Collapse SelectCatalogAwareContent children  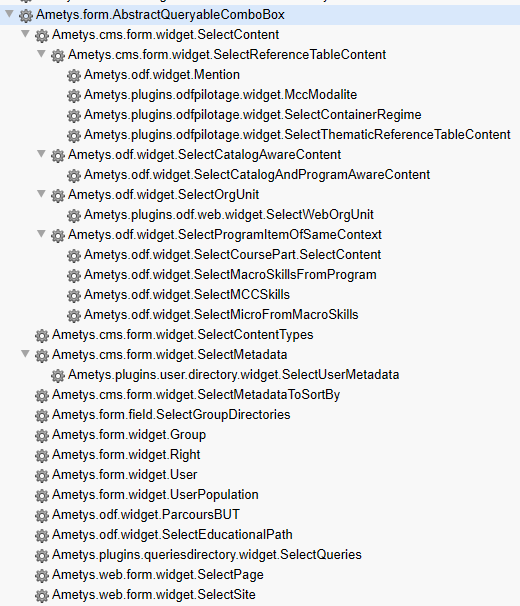[41, 154]
